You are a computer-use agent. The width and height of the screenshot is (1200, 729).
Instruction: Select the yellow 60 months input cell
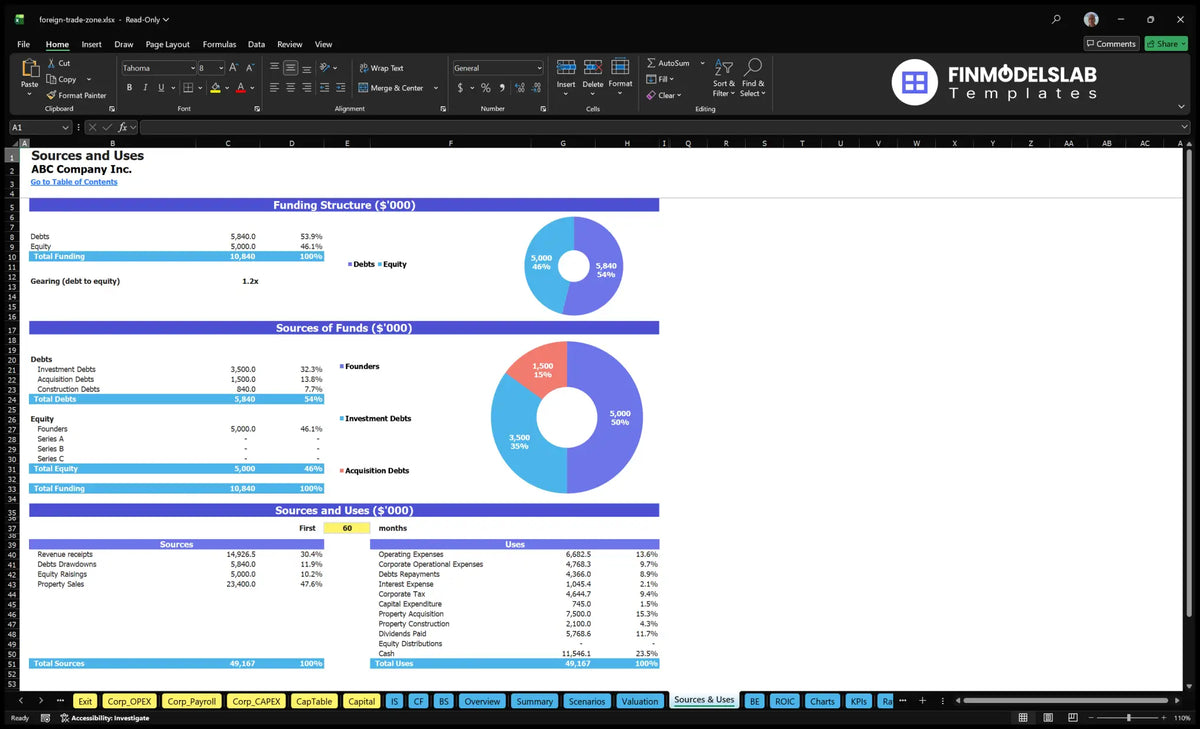coord(347,528)
